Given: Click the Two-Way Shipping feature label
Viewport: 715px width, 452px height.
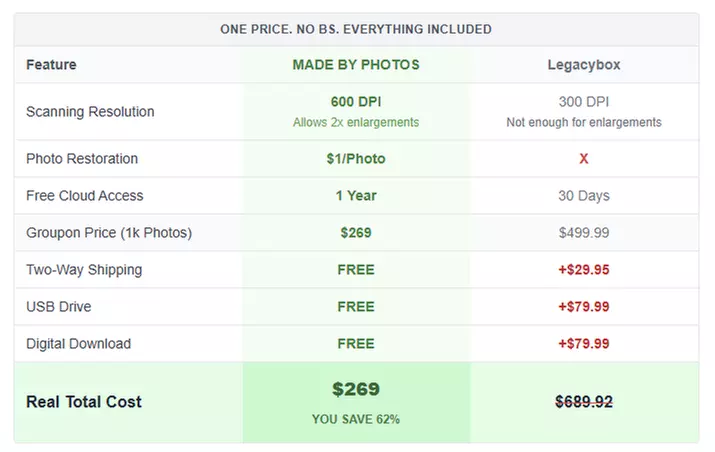Looking at the screenshot, I should pos(84,270).
